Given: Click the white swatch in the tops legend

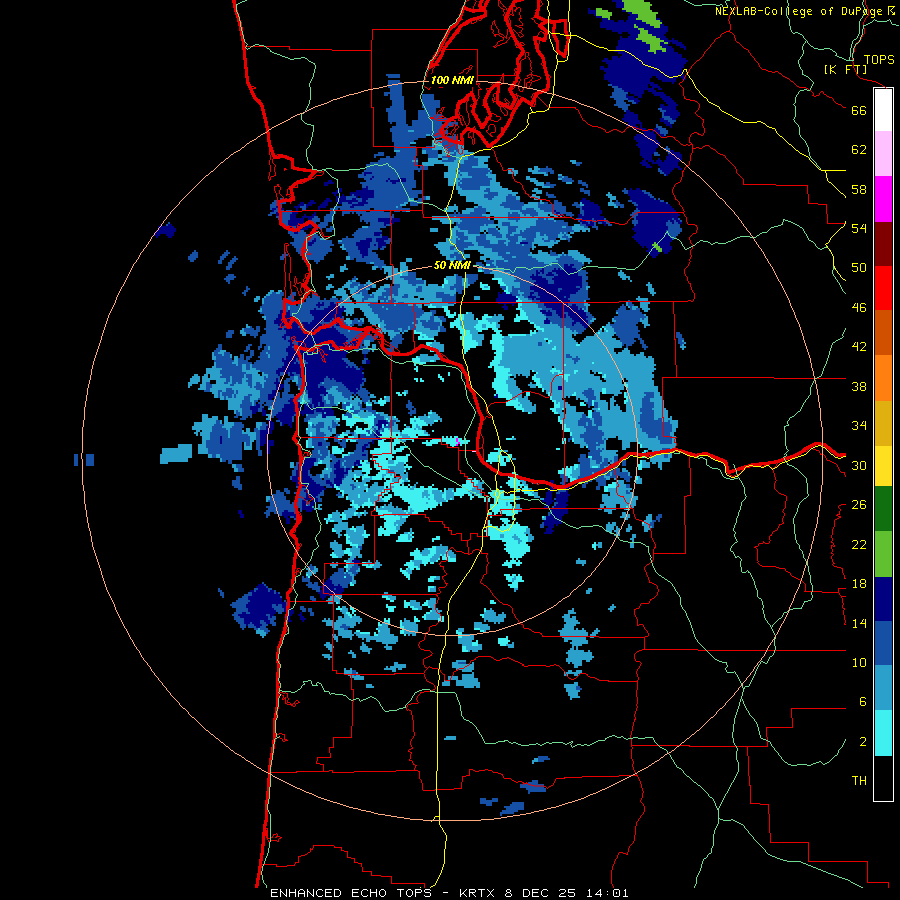Looking at the screenshot, I should coord(883,110).
